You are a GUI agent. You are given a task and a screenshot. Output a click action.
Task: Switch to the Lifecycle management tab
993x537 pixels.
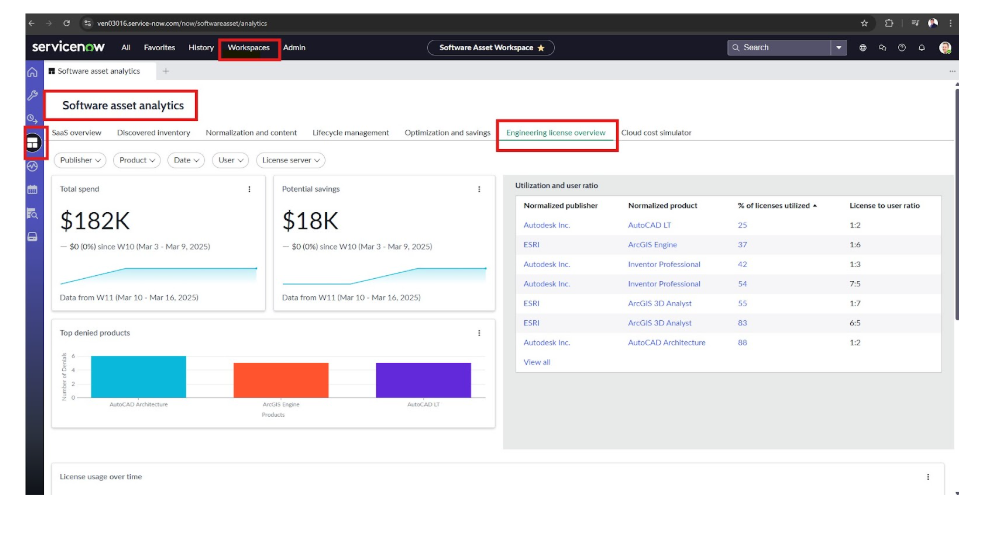(351, 133)
